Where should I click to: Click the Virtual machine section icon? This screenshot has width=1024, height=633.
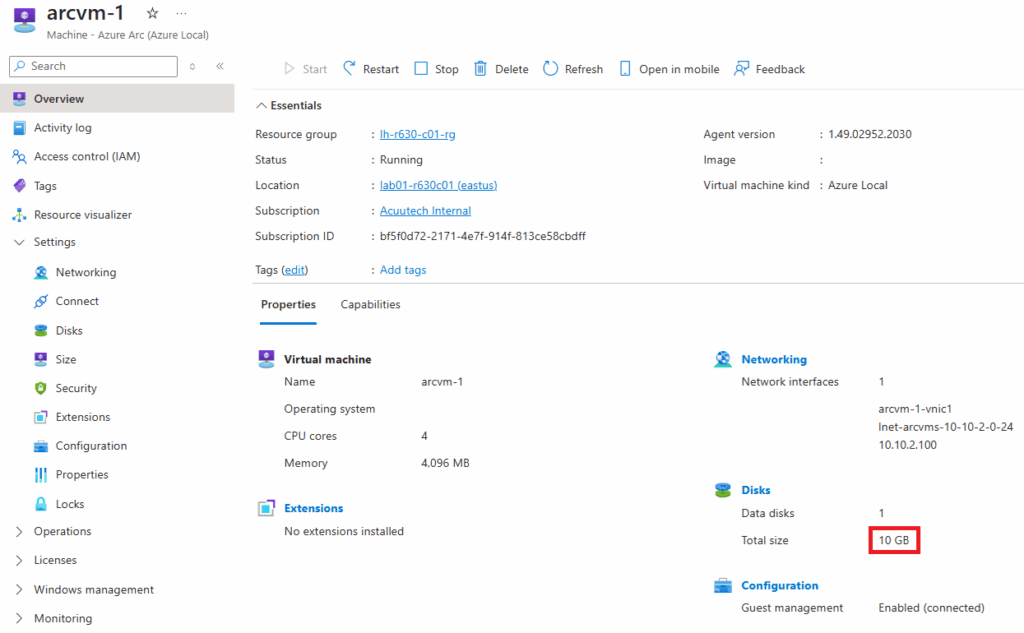[x=266, y=359]
